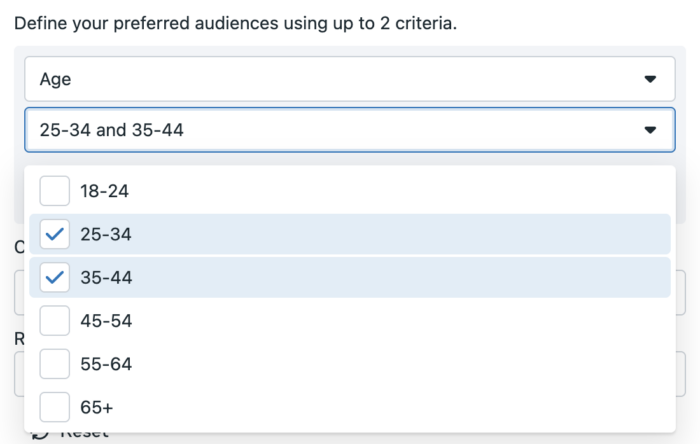Screen dimensions: 700x444
Task: Click the Age dropdown arrow icon
Action: tap(650, 78)
